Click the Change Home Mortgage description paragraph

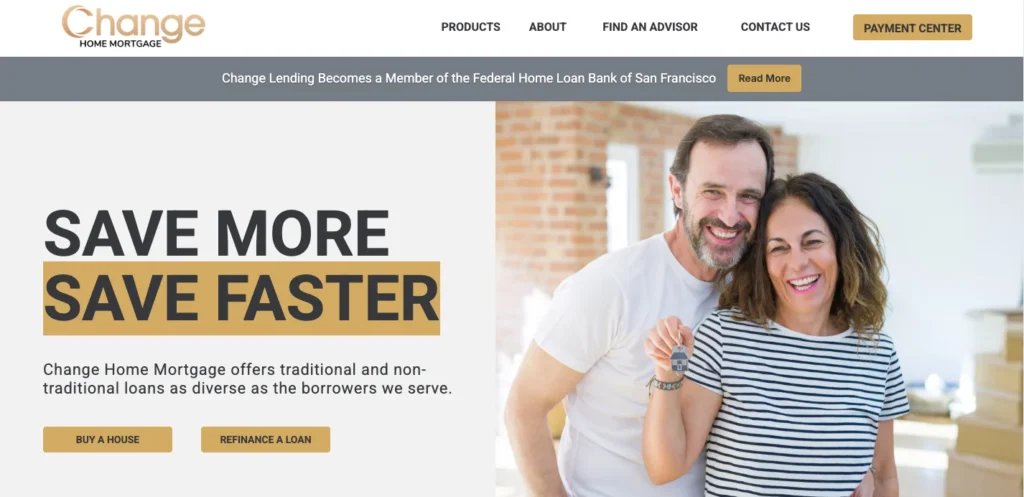pos(248,379)
